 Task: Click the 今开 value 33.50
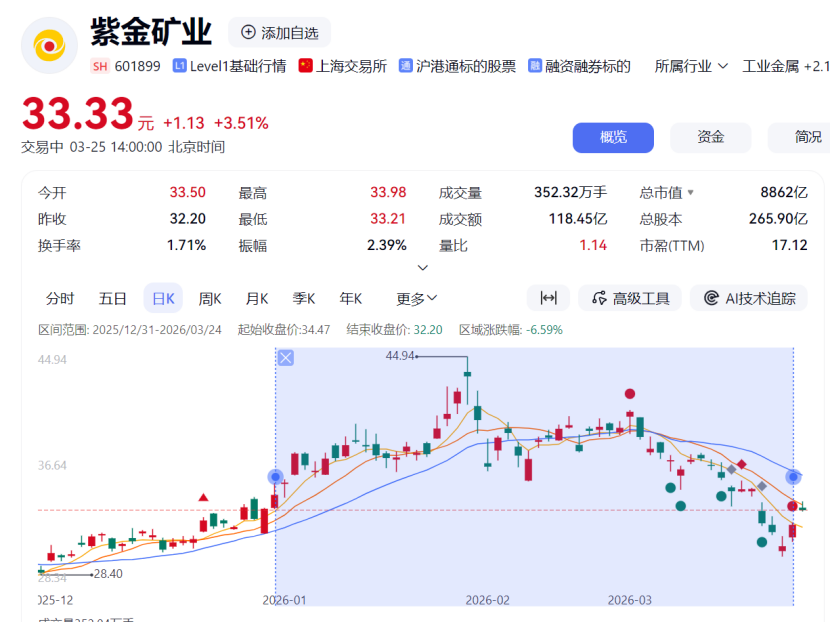coord(187,192)
